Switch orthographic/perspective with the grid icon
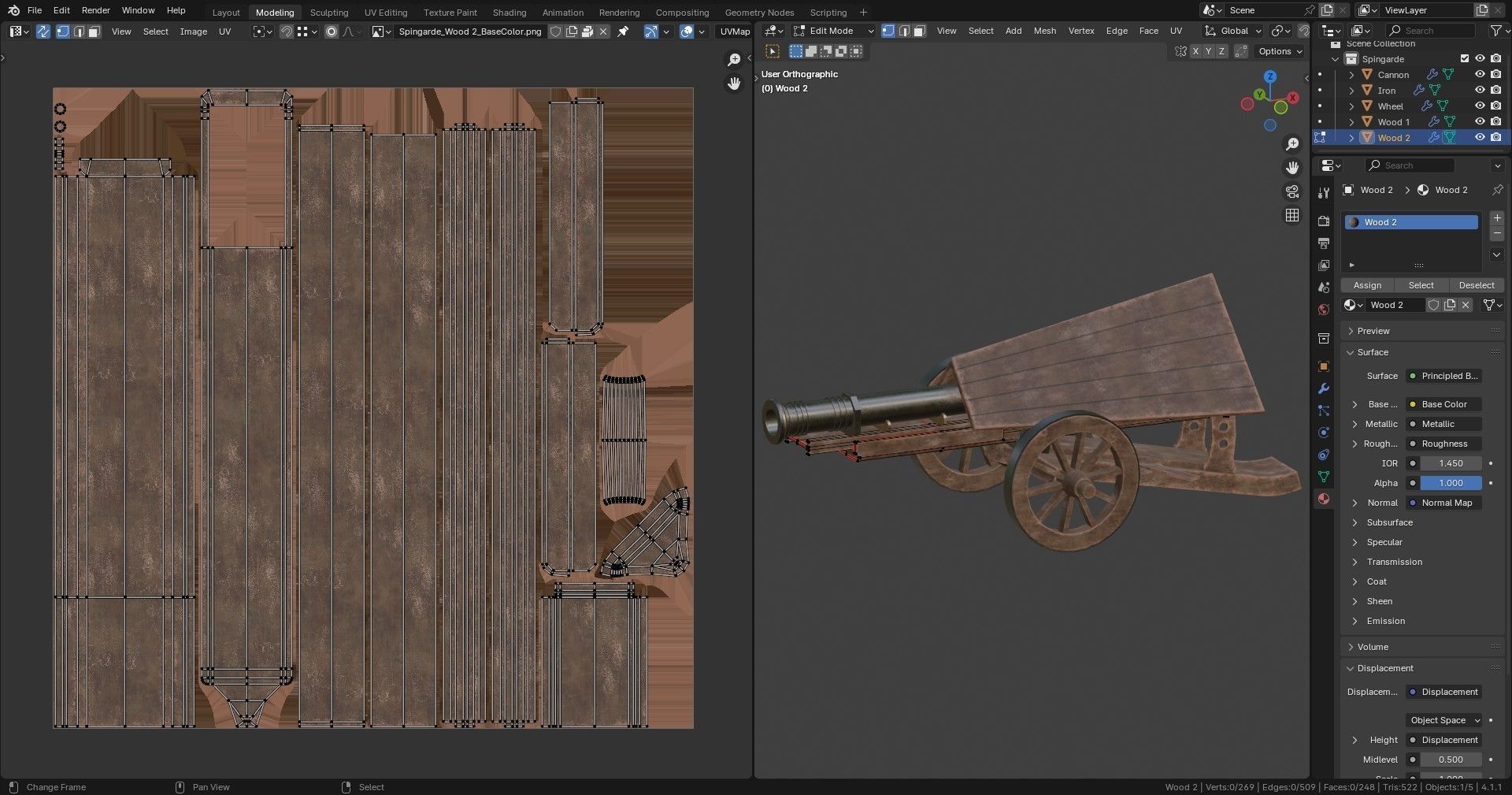Viewport: 1512px width, 795px height. click(1292, 215)
